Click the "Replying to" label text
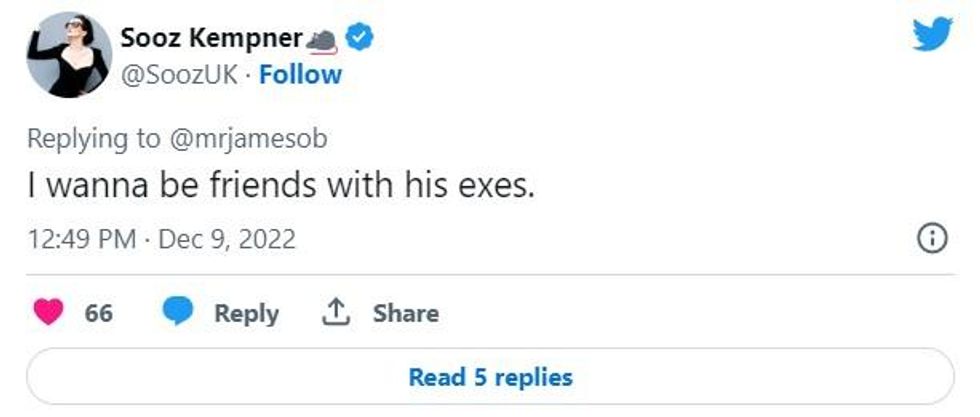Viewport: 980px width, 417px height. click(92, 139)
